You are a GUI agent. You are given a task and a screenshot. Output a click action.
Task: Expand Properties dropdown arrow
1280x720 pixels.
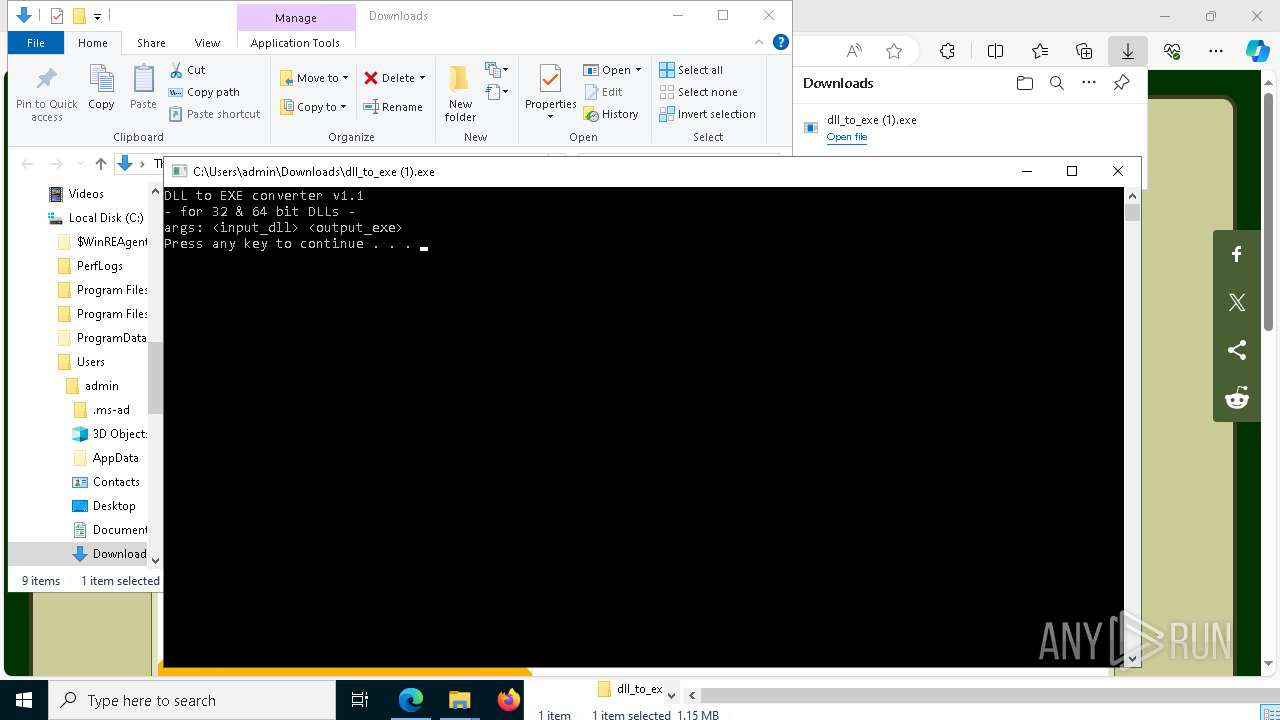point(550,117)
